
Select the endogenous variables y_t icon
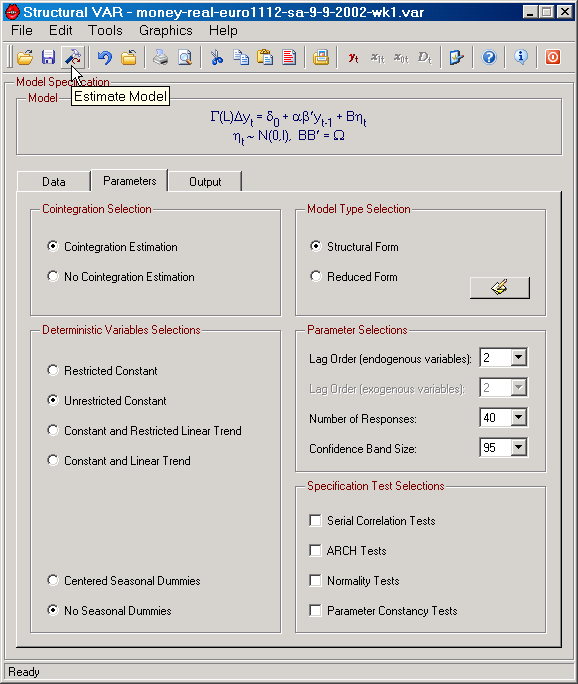(x=353, y=57)
